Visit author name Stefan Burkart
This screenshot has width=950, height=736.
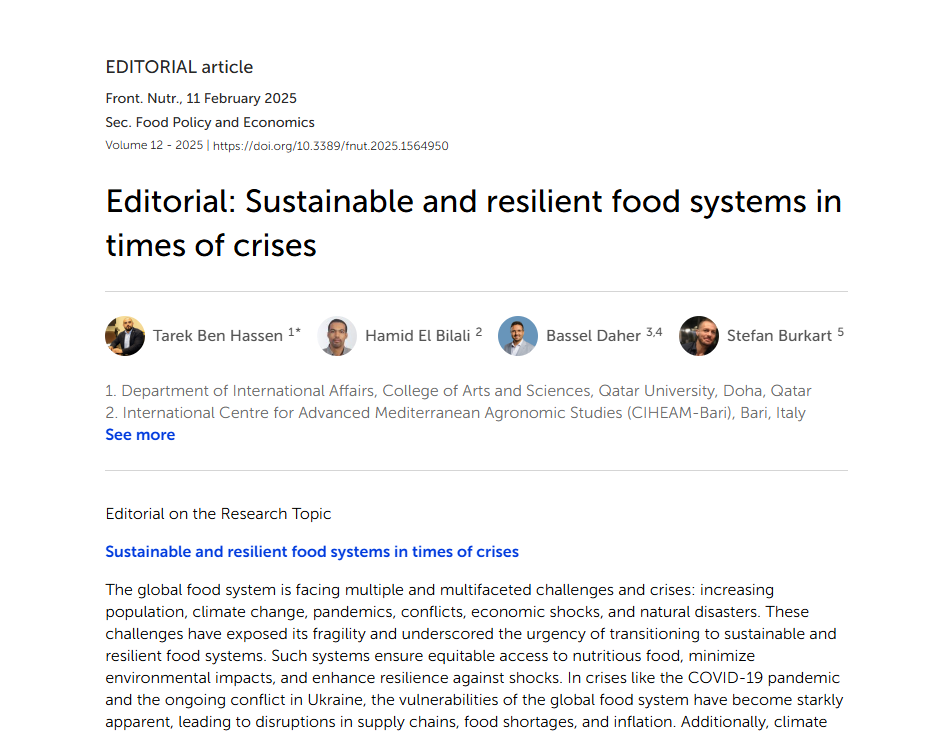coord(779,336)
